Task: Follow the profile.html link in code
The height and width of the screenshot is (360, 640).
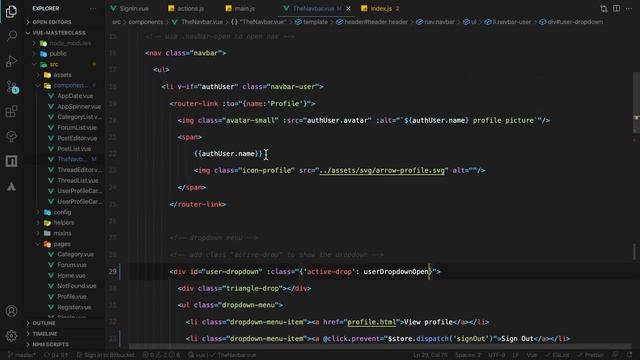Action: point(372,322)
